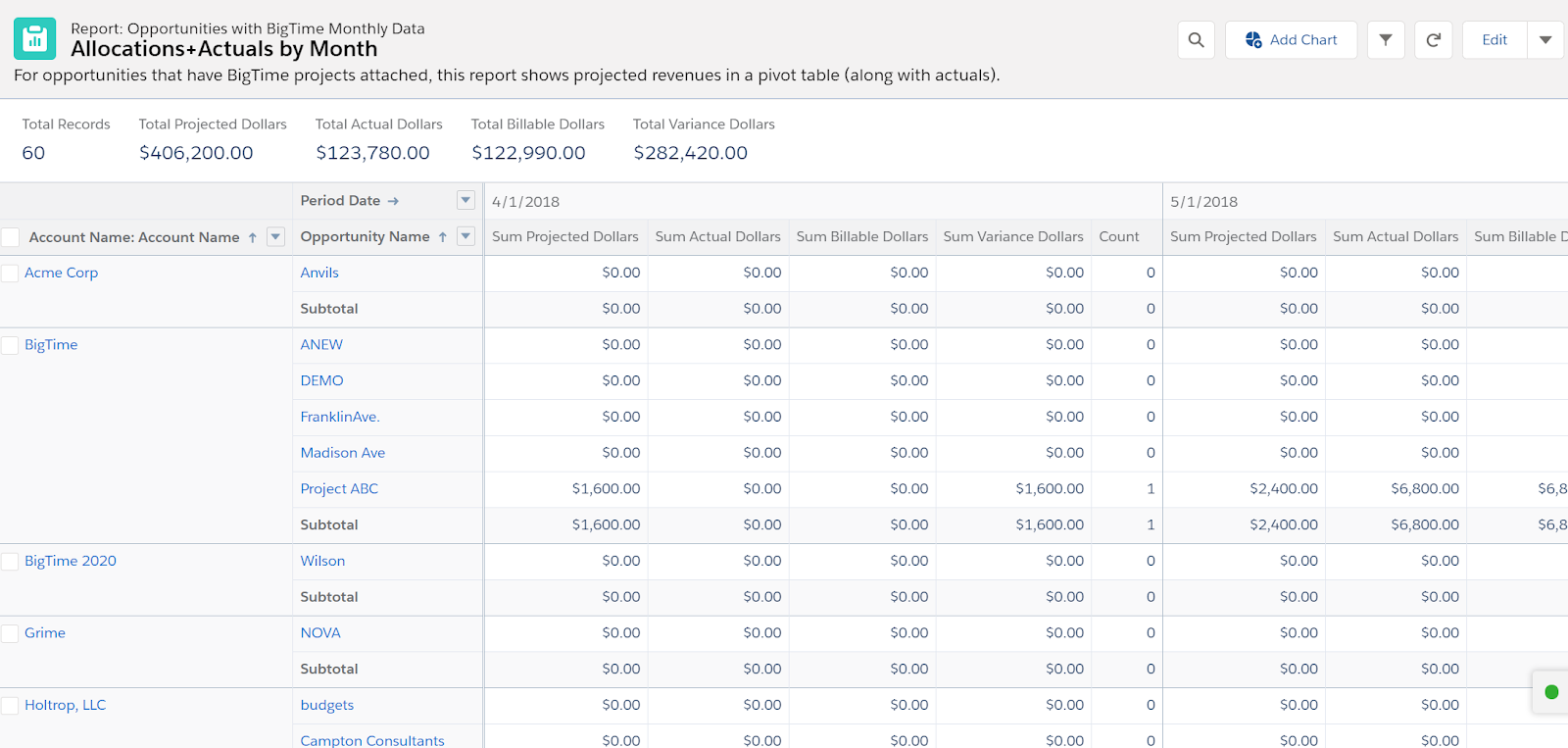Open the Period Date column dropdown
This screenshot has width=1568, height=748.
tap(466, 201)
